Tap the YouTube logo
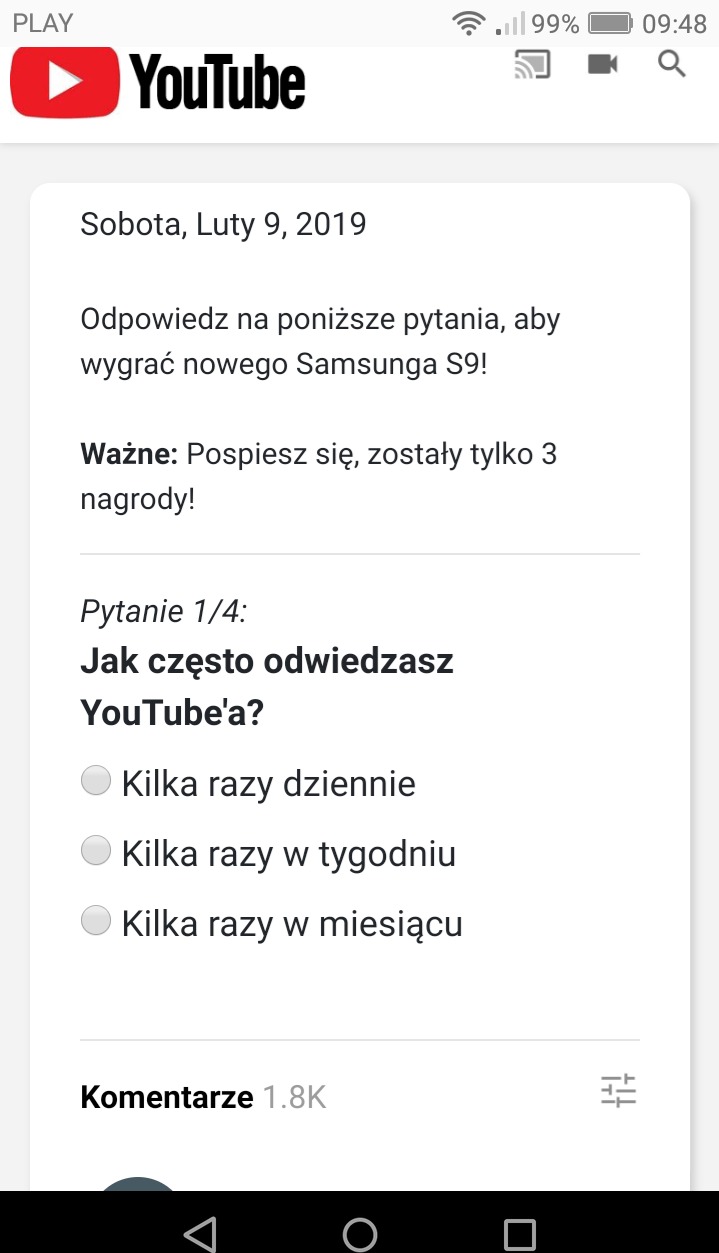The width and height of the screenshot is (719, 1253). point(158,82)
